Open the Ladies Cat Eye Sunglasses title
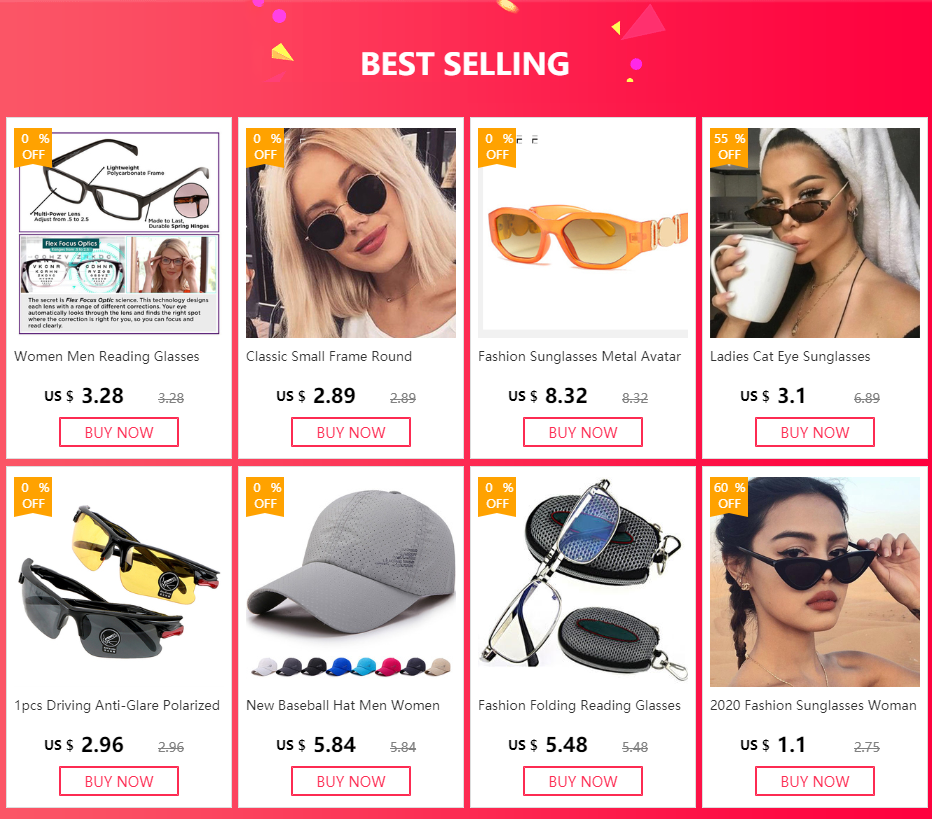932x819 pixels. coord(790,357)
